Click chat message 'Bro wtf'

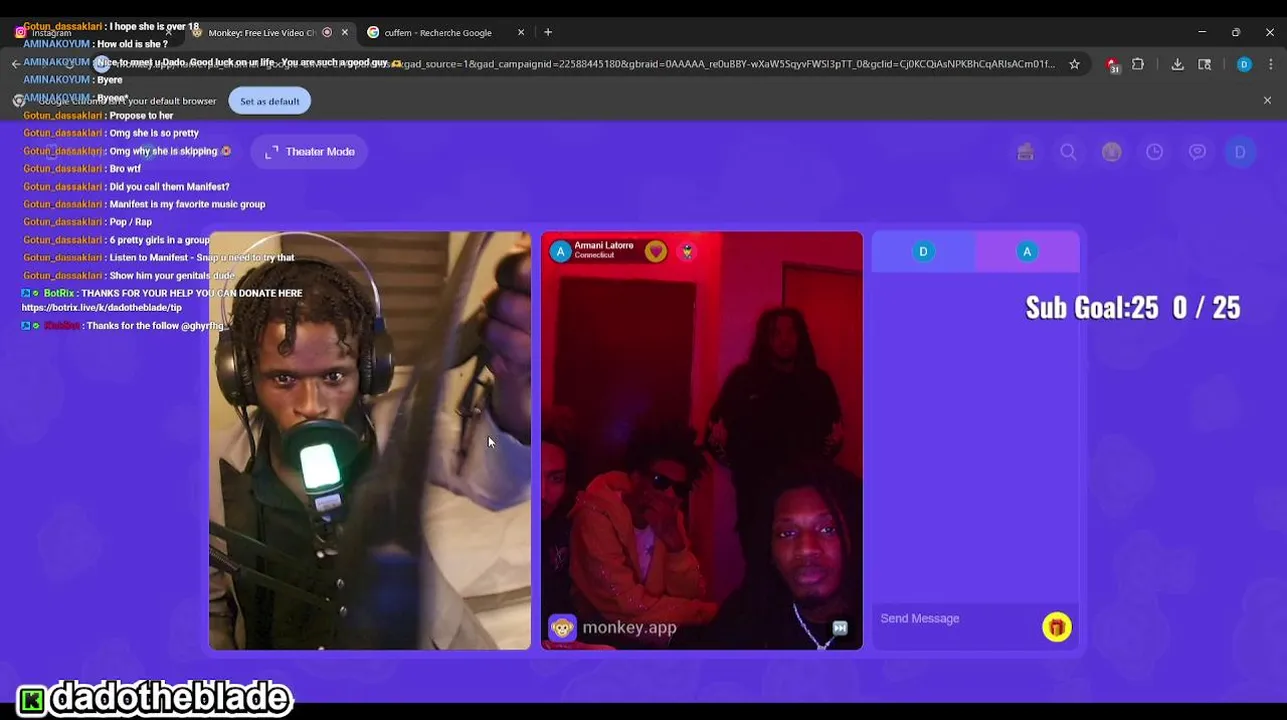click(x=125, y=169)
